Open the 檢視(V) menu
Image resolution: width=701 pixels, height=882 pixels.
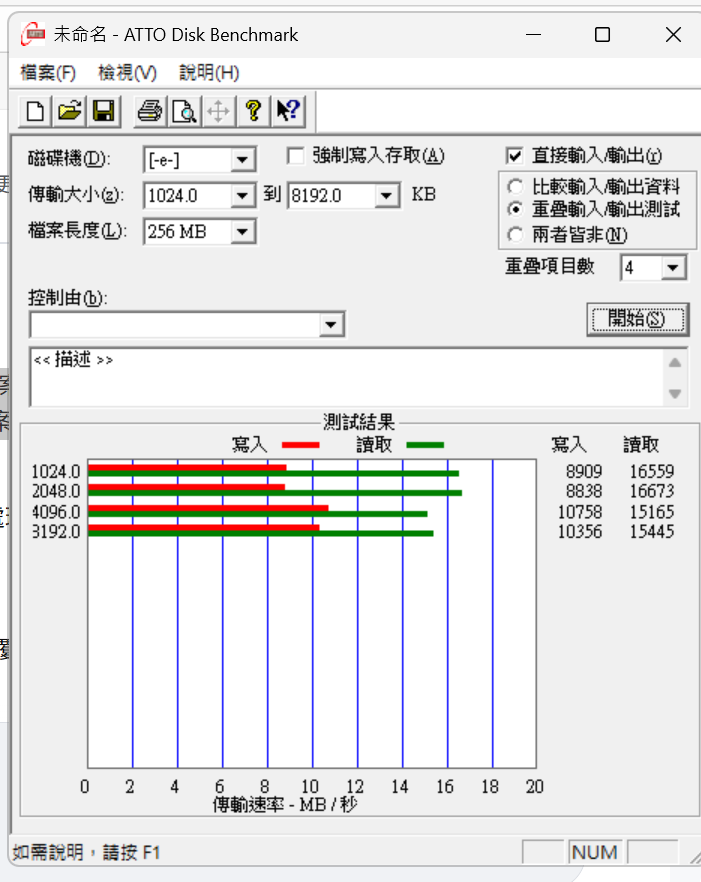click(127, 73)
